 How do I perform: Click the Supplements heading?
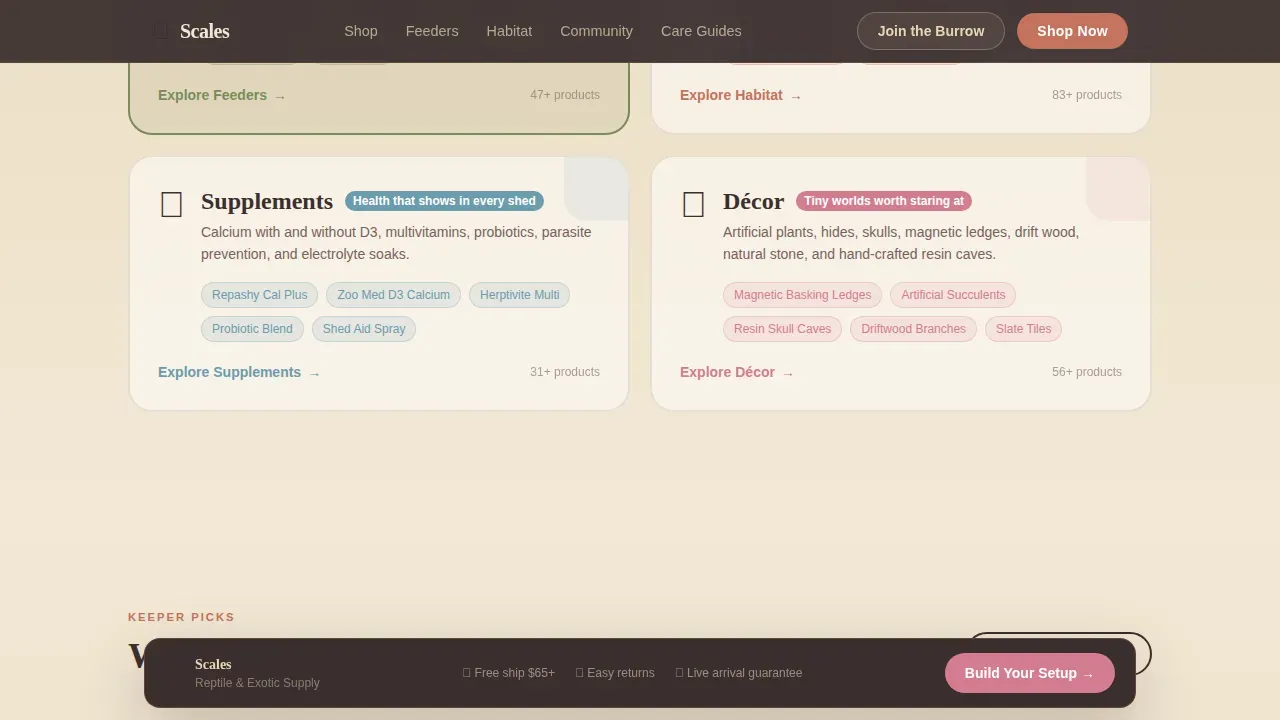[267, 201]
